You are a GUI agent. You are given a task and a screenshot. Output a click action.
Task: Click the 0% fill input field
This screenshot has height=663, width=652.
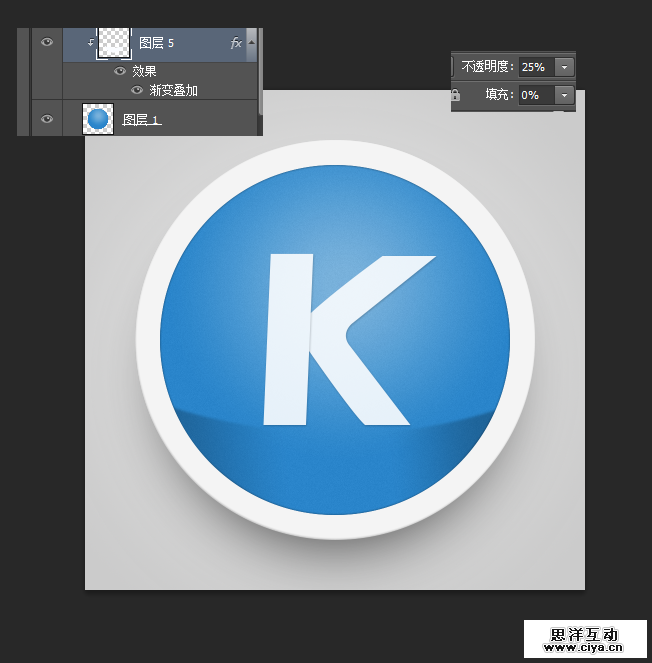point(534,95)
